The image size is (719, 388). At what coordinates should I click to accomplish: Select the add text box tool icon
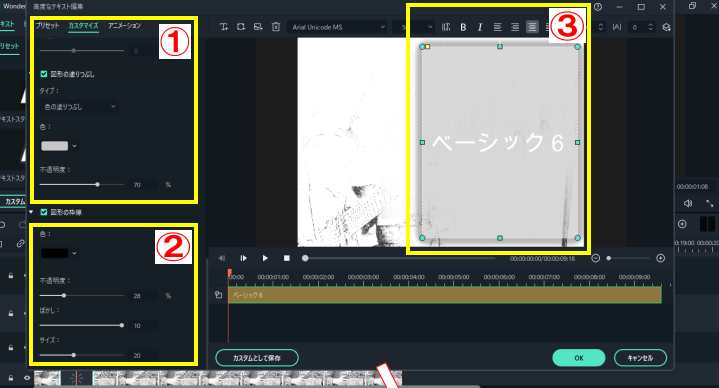(x=223, y=27)
